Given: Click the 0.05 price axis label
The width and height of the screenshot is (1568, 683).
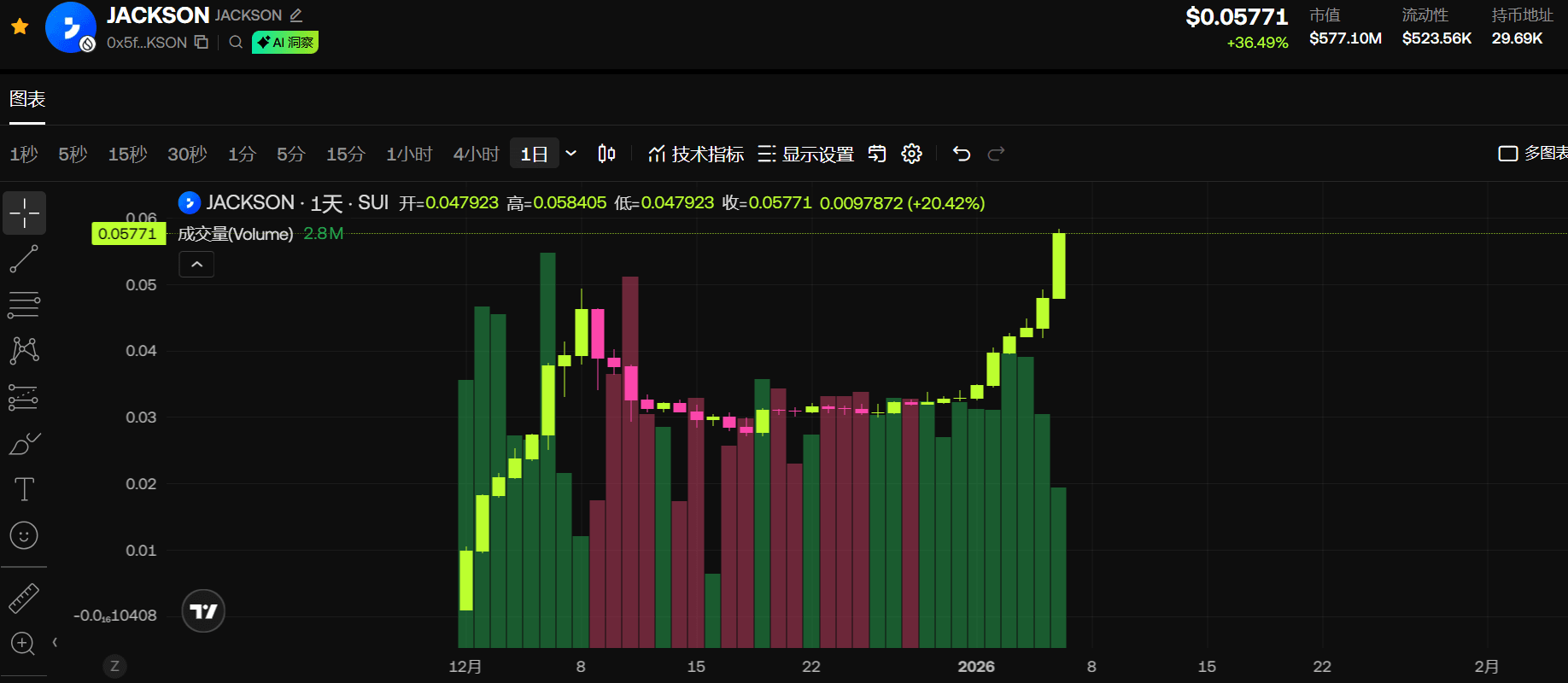Looking at the screenshot, I should coord(142,285).
